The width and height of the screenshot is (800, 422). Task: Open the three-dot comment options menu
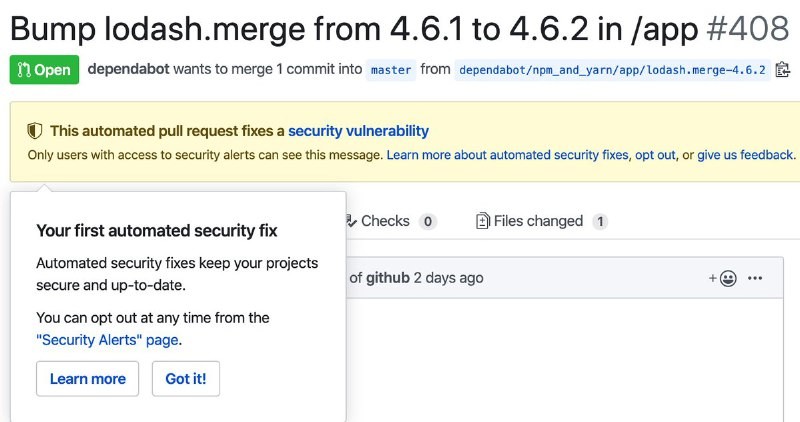tap(755, 278)
